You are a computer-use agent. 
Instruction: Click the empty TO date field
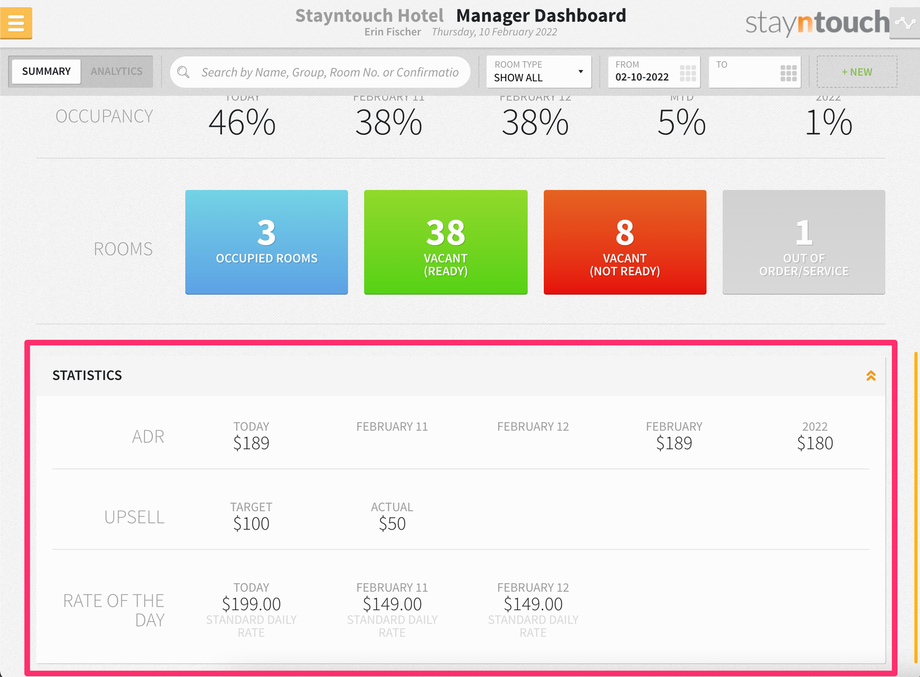pyautogui.click(x=755, y=72)
